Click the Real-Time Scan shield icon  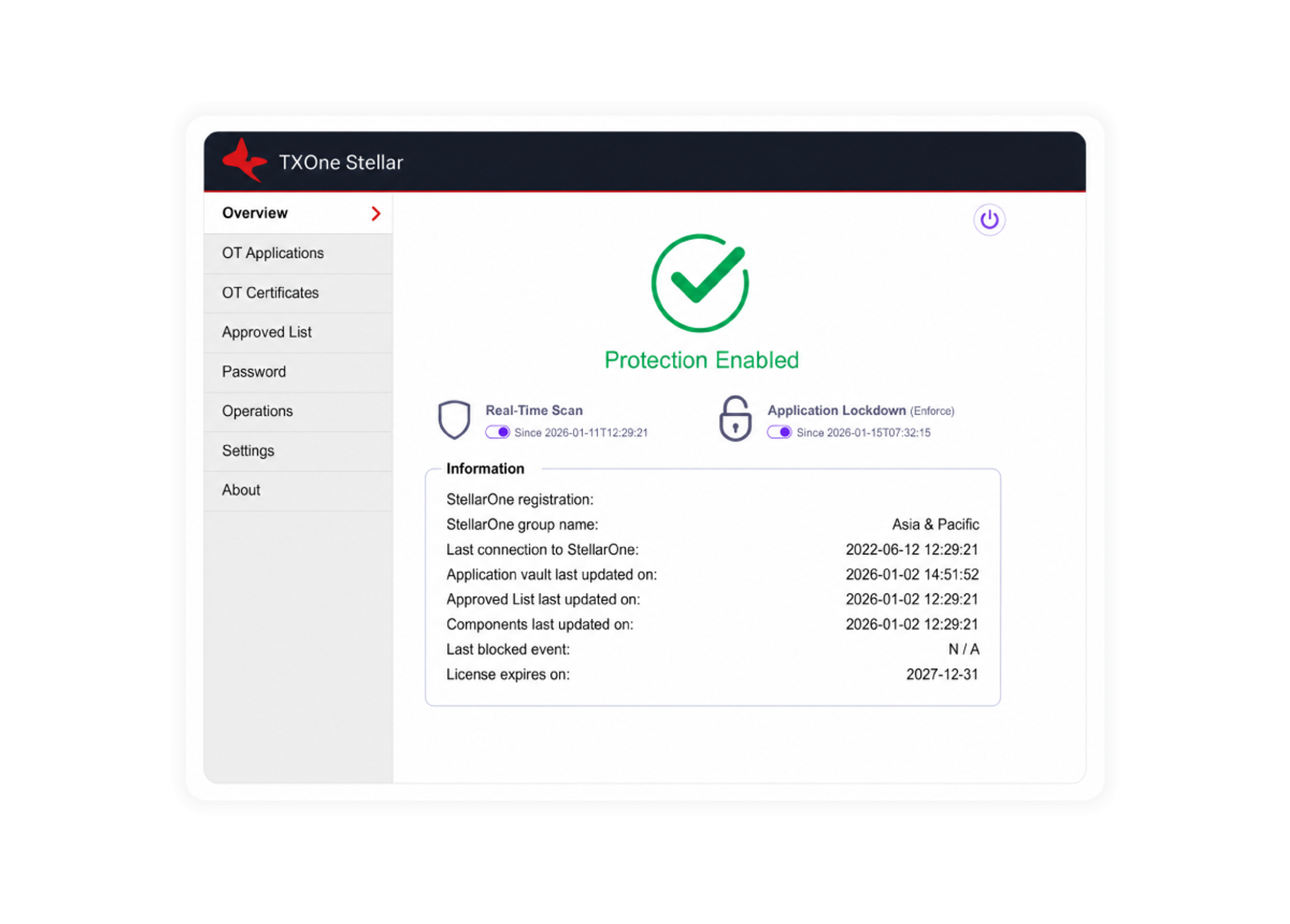(454, 420)
